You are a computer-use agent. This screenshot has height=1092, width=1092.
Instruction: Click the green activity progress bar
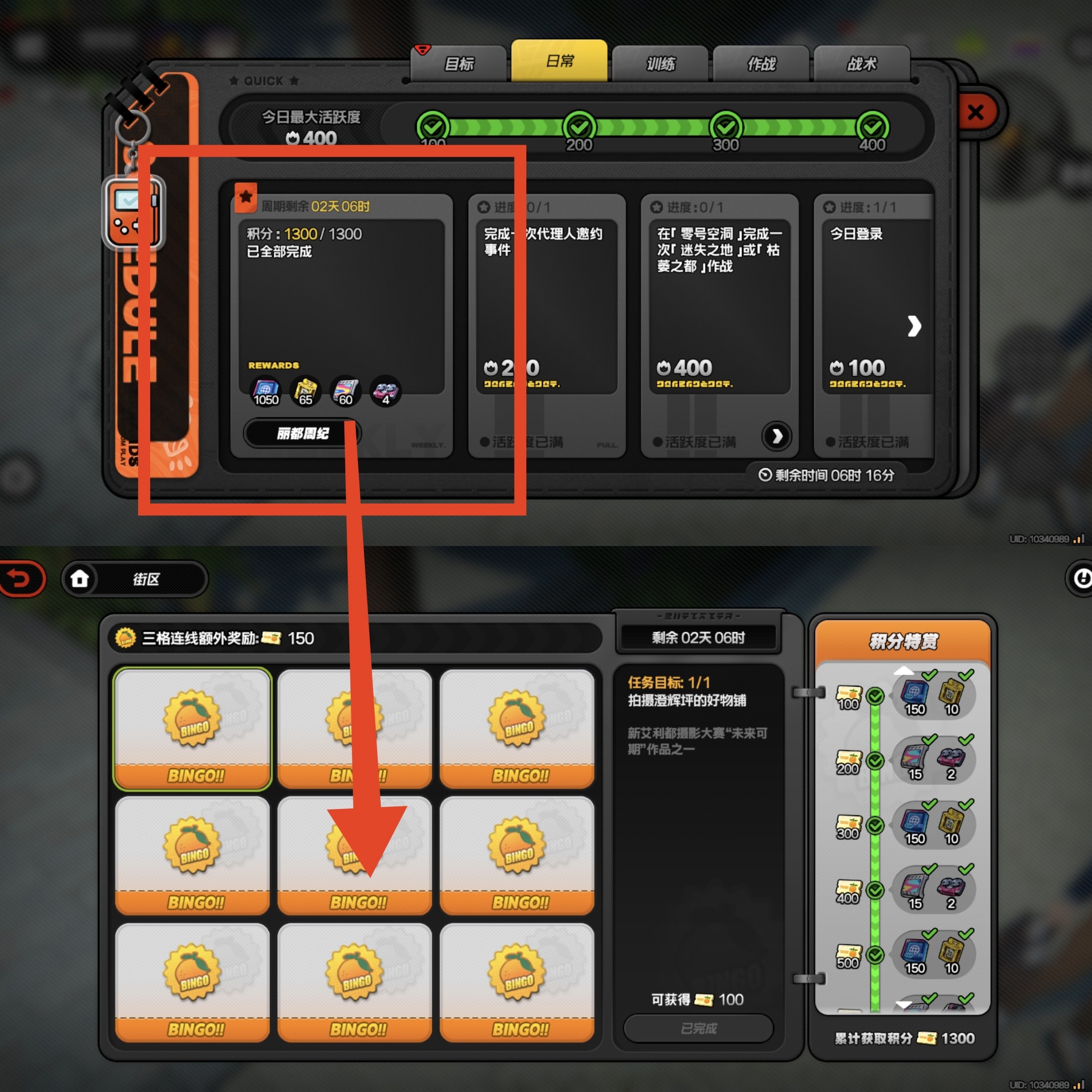click(653, 127)
